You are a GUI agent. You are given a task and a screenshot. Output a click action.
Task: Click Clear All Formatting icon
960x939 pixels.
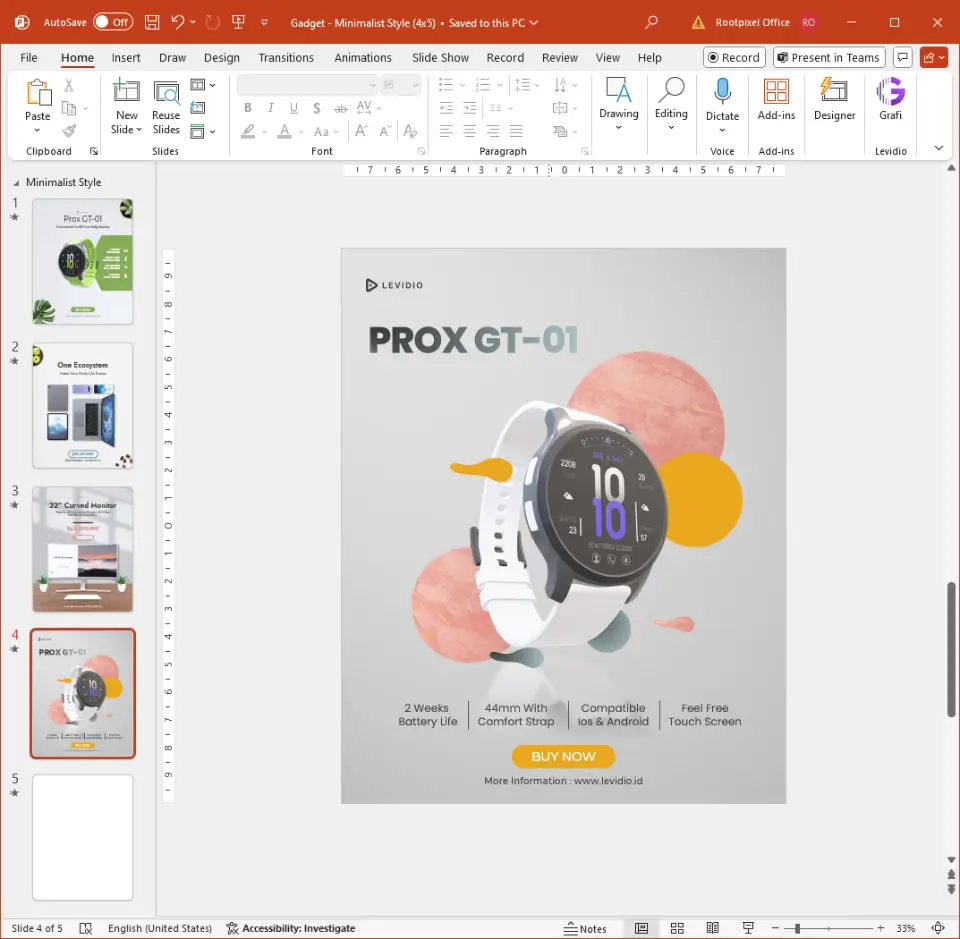click(x=410, y=131)
